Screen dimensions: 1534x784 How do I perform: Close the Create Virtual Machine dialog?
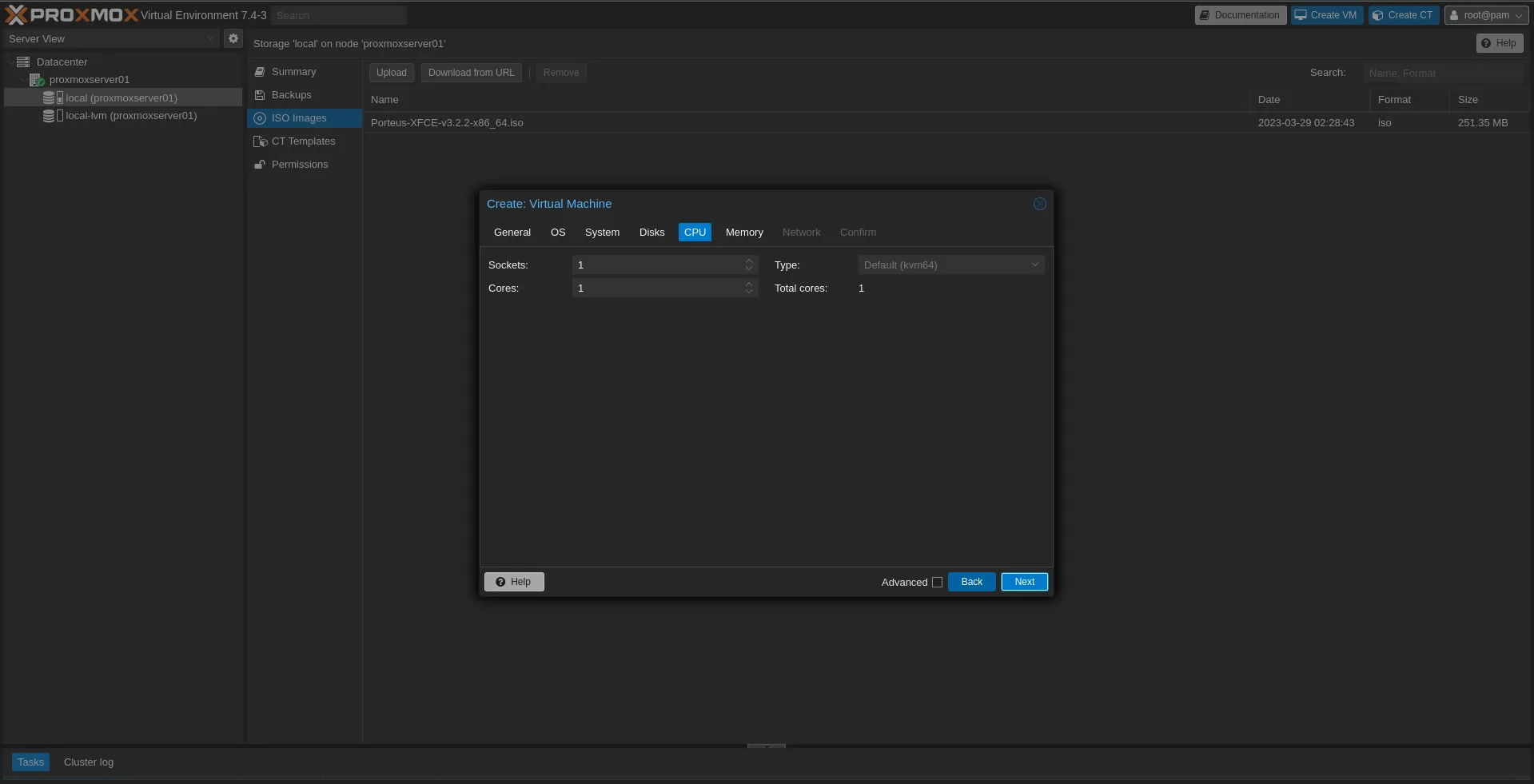coord(1039,204)
